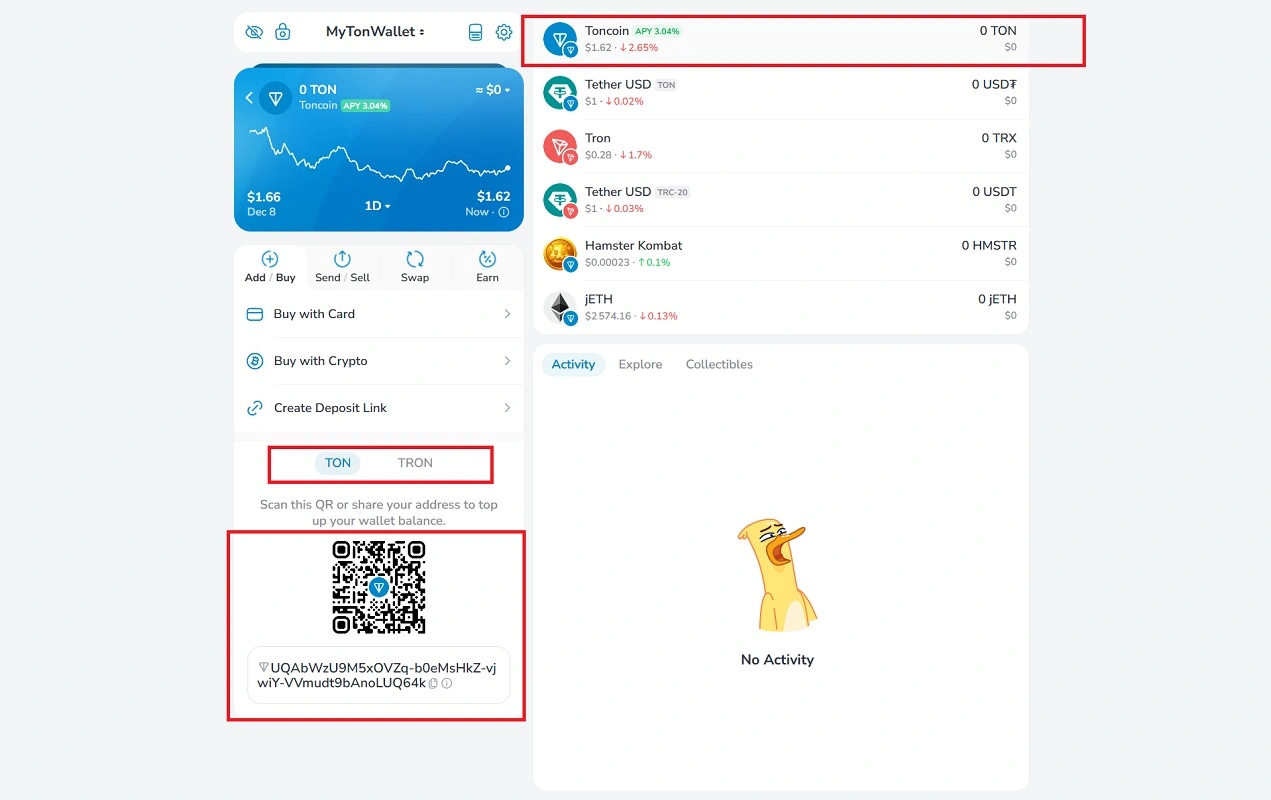Select the Send / Sell action
The height and width of the screenshot is (800, 1271).
(x=342, y=267)
